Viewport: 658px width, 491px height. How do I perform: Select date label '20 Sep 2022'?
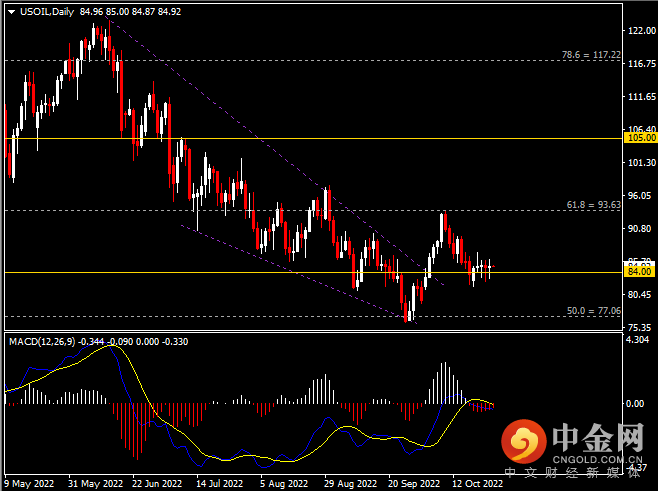click(x=414, y=483)
